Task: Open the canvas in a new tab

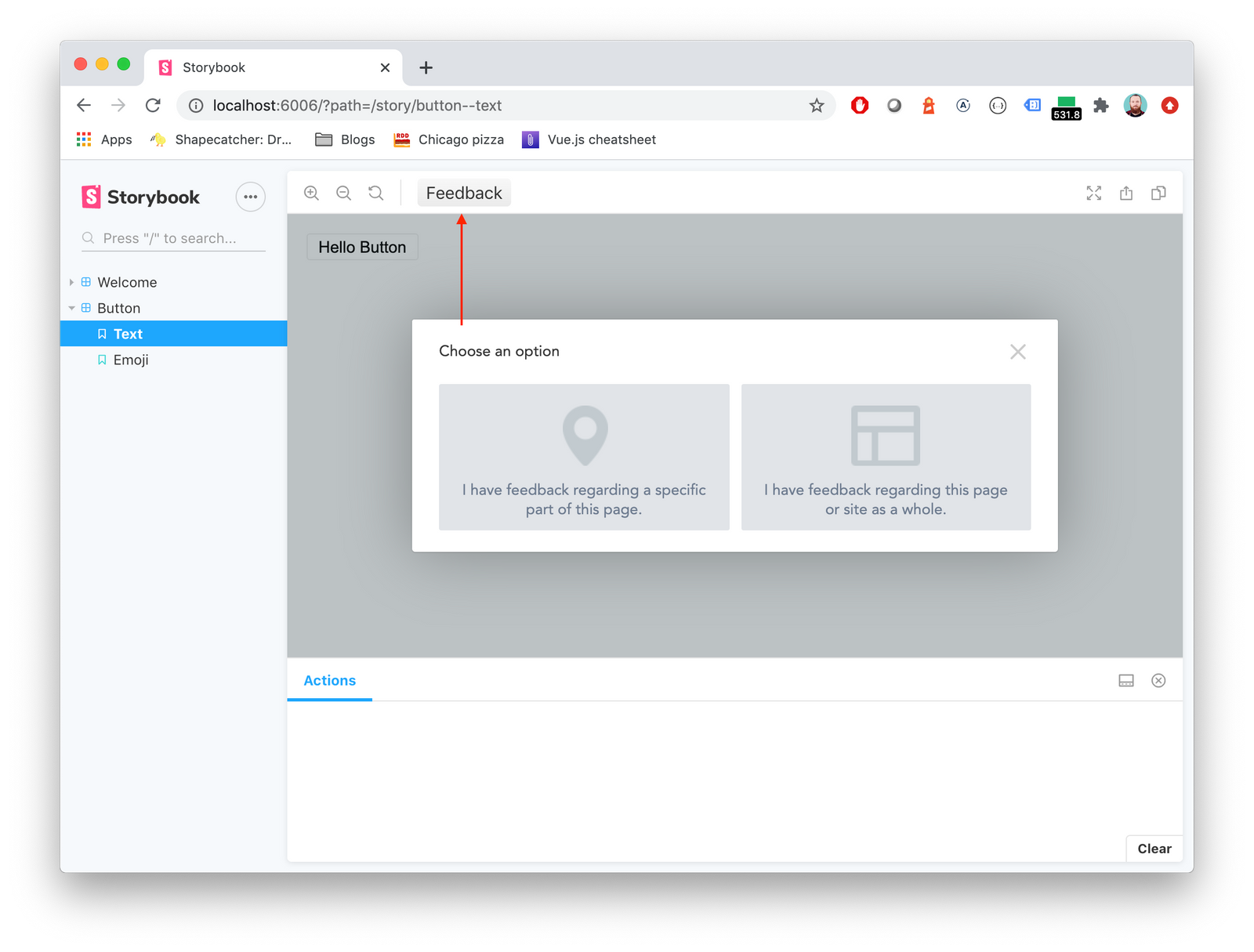Action: (x=1126, y=193)
